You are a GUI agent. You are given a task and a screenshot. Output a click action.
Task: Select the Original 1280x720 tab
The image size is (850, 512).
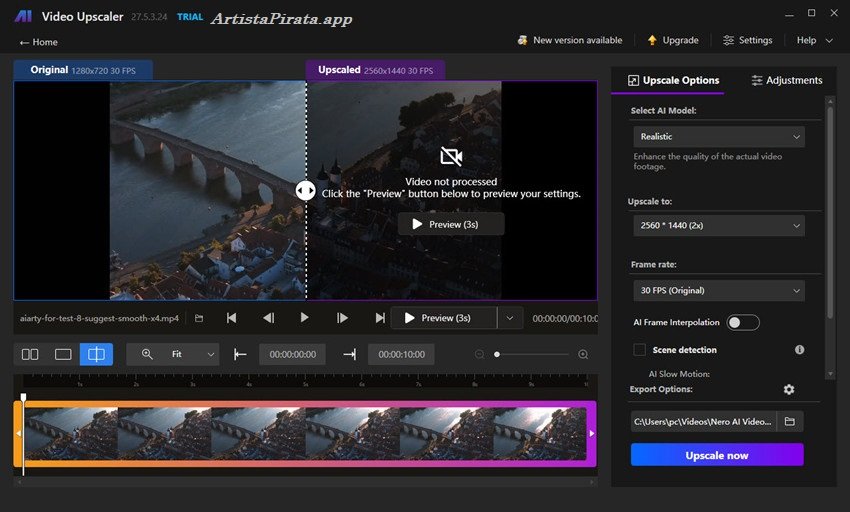click(83, 70)
